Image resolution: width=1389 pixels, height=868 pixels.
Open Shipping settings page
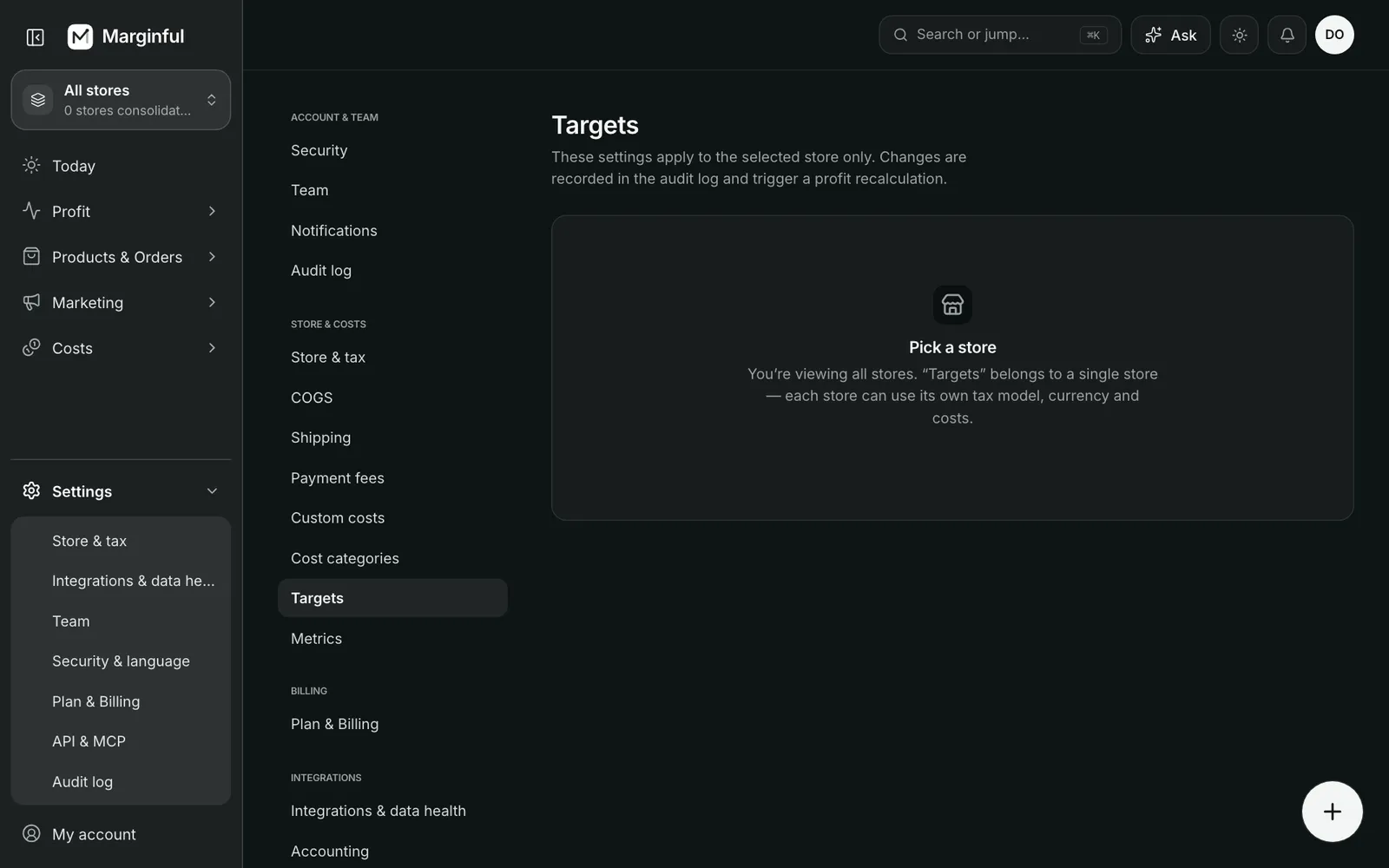tap(392, 437)
